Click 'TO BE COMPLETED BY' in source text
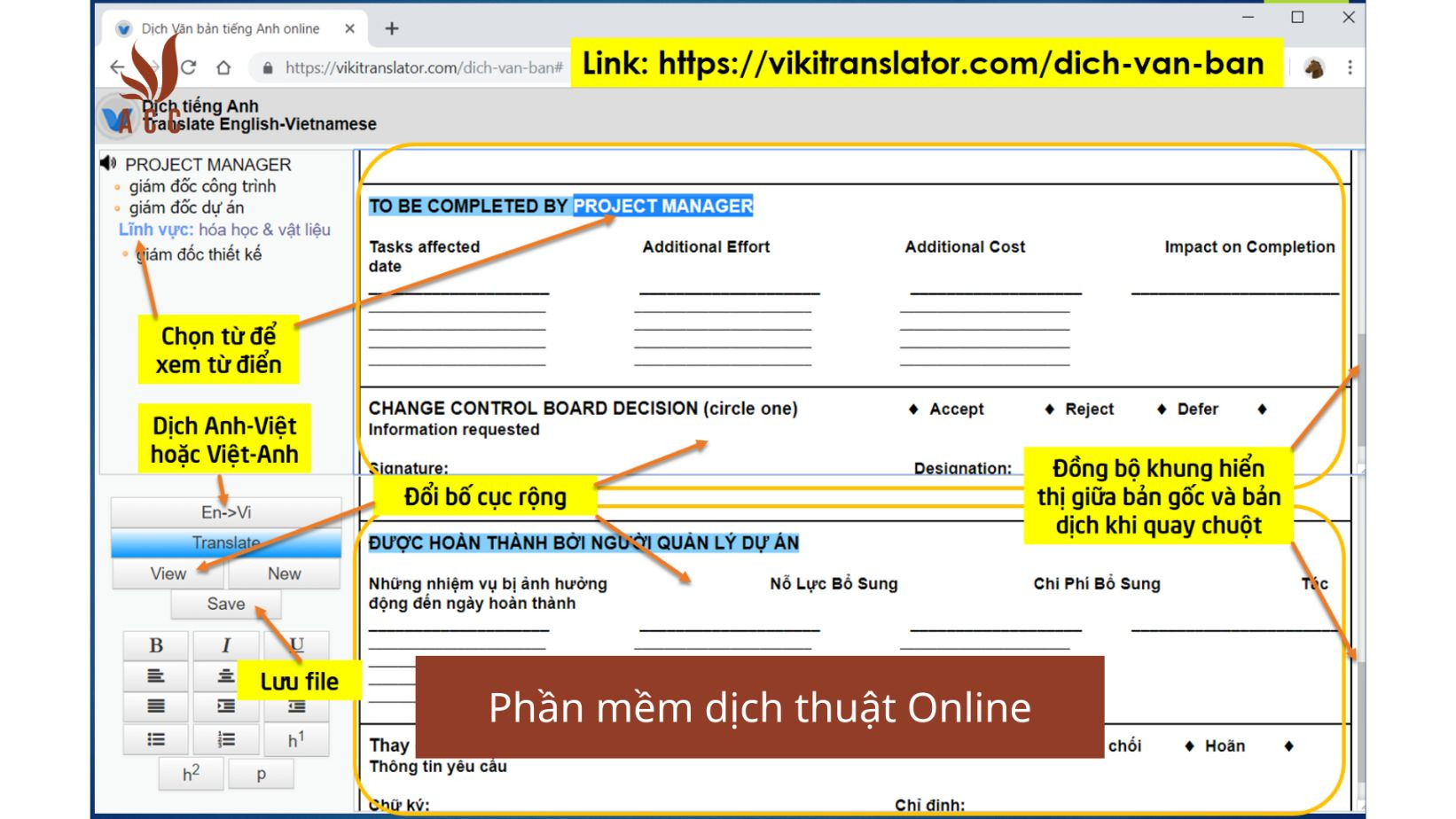The width and height of the screenshot is (1456, 819). pyautogui.click(x=468, y=206)
